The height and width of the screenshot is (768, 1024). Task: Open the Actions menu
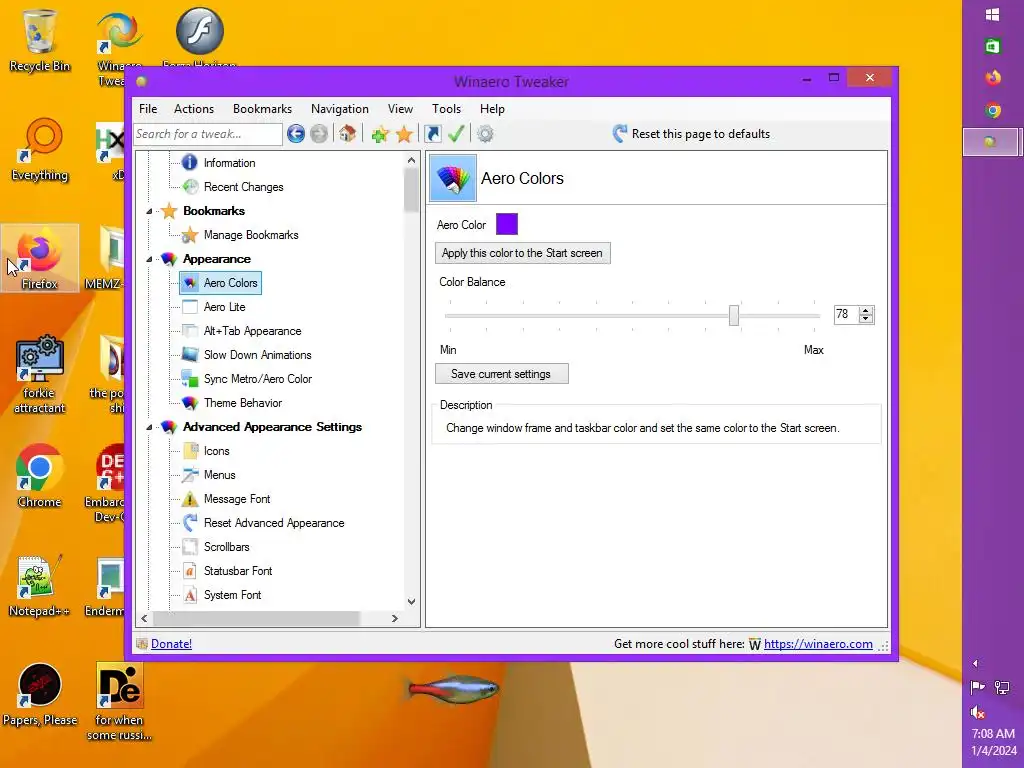point(194,109)
